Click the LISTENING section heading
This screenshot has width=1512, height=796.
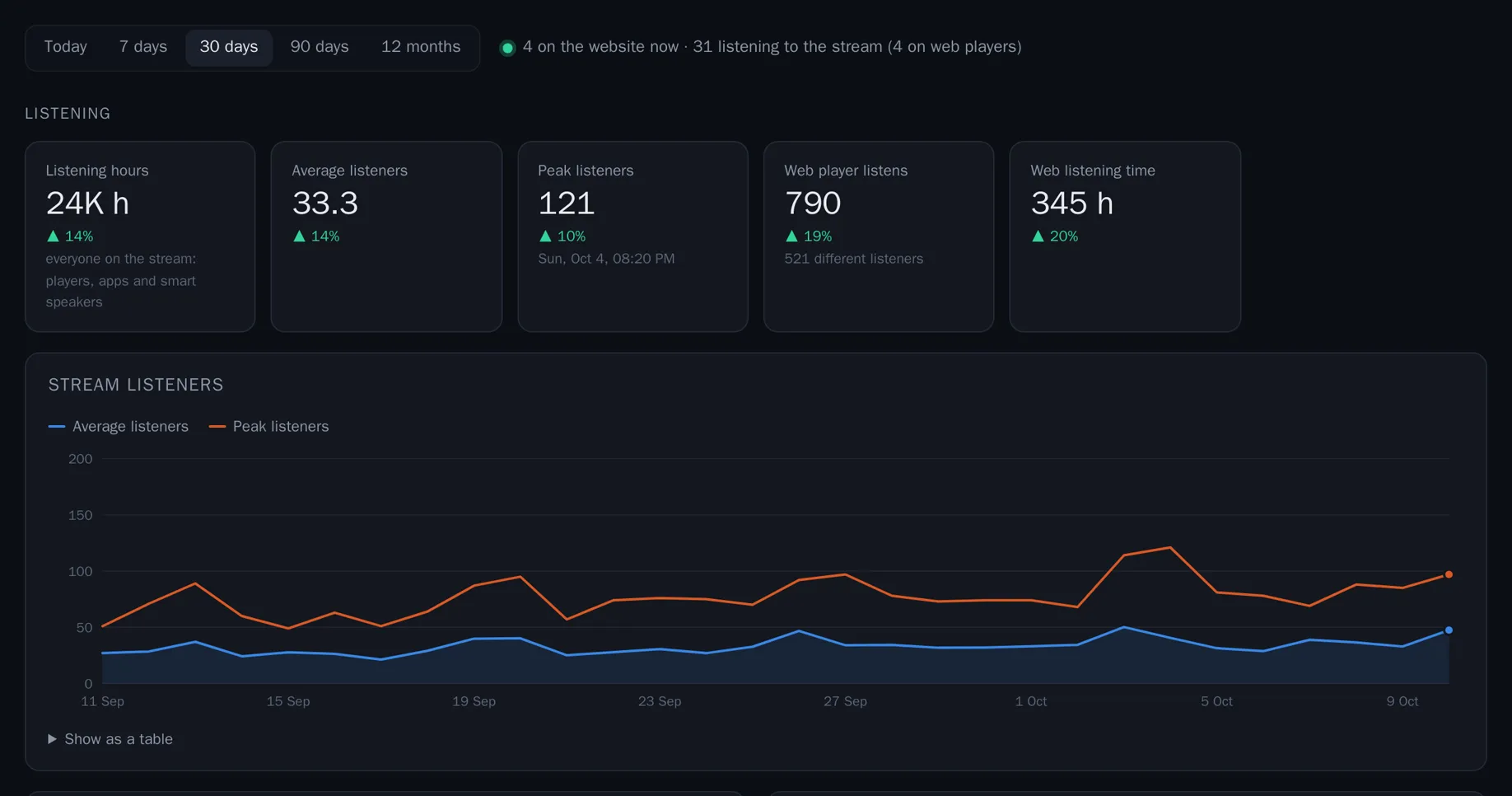pos(68,114)
